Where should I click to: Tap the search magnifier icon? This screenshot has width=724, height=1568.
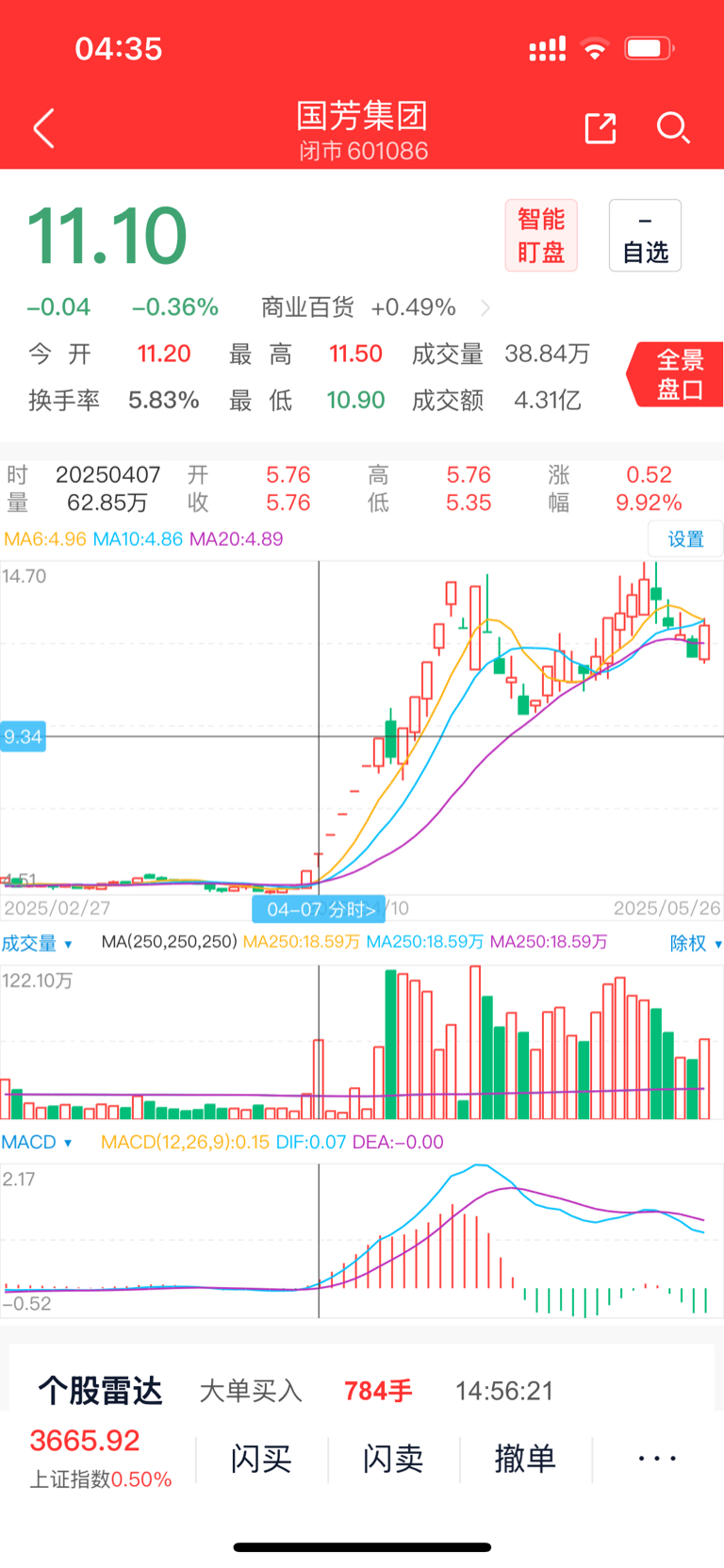(673, 128)
